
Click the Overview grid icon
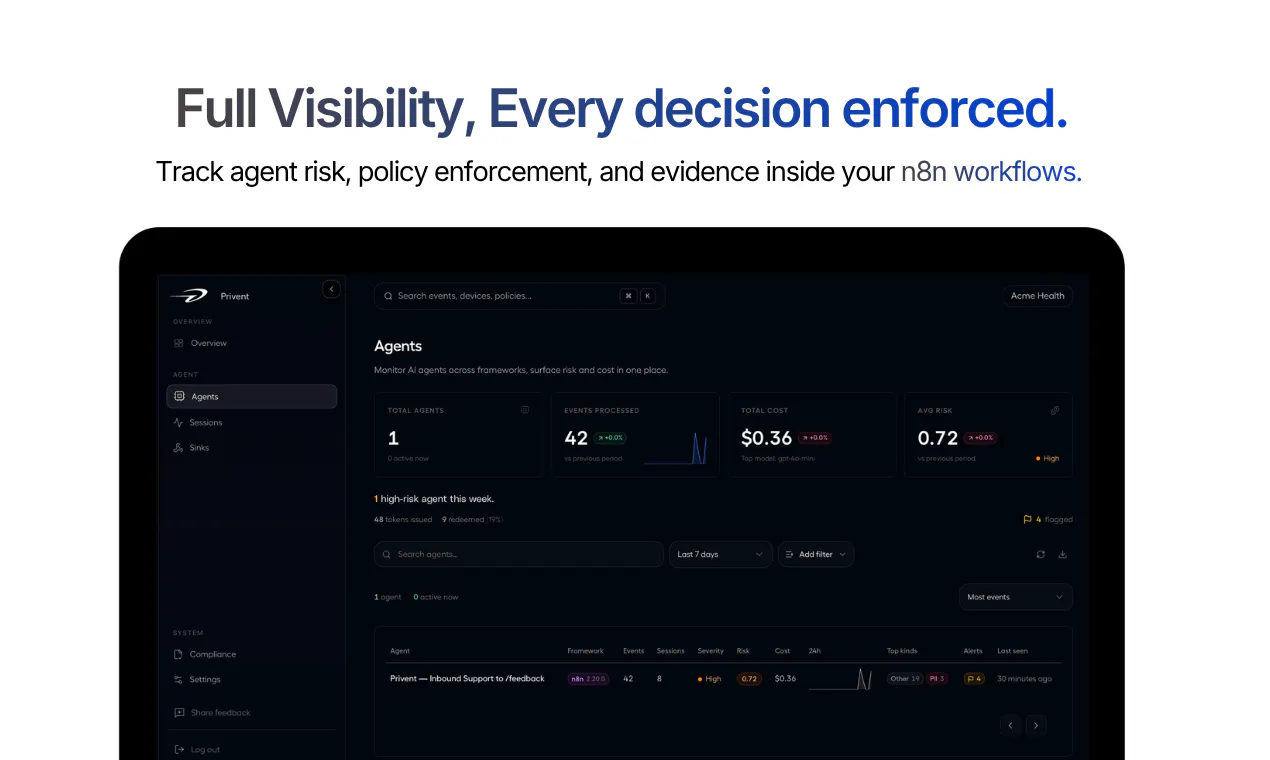coord(178,343)
